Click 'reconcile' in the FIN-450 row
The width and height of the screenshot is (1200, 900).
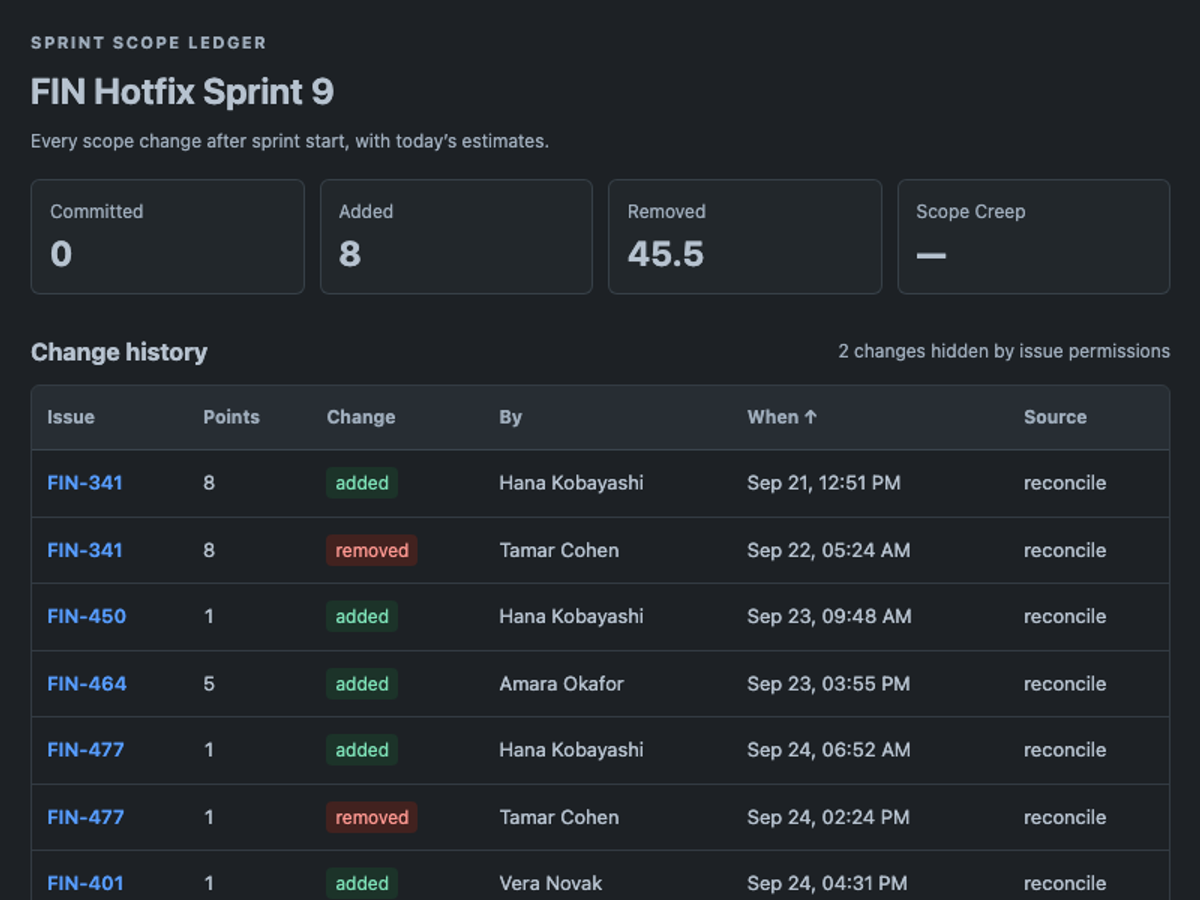[1065, 616]
